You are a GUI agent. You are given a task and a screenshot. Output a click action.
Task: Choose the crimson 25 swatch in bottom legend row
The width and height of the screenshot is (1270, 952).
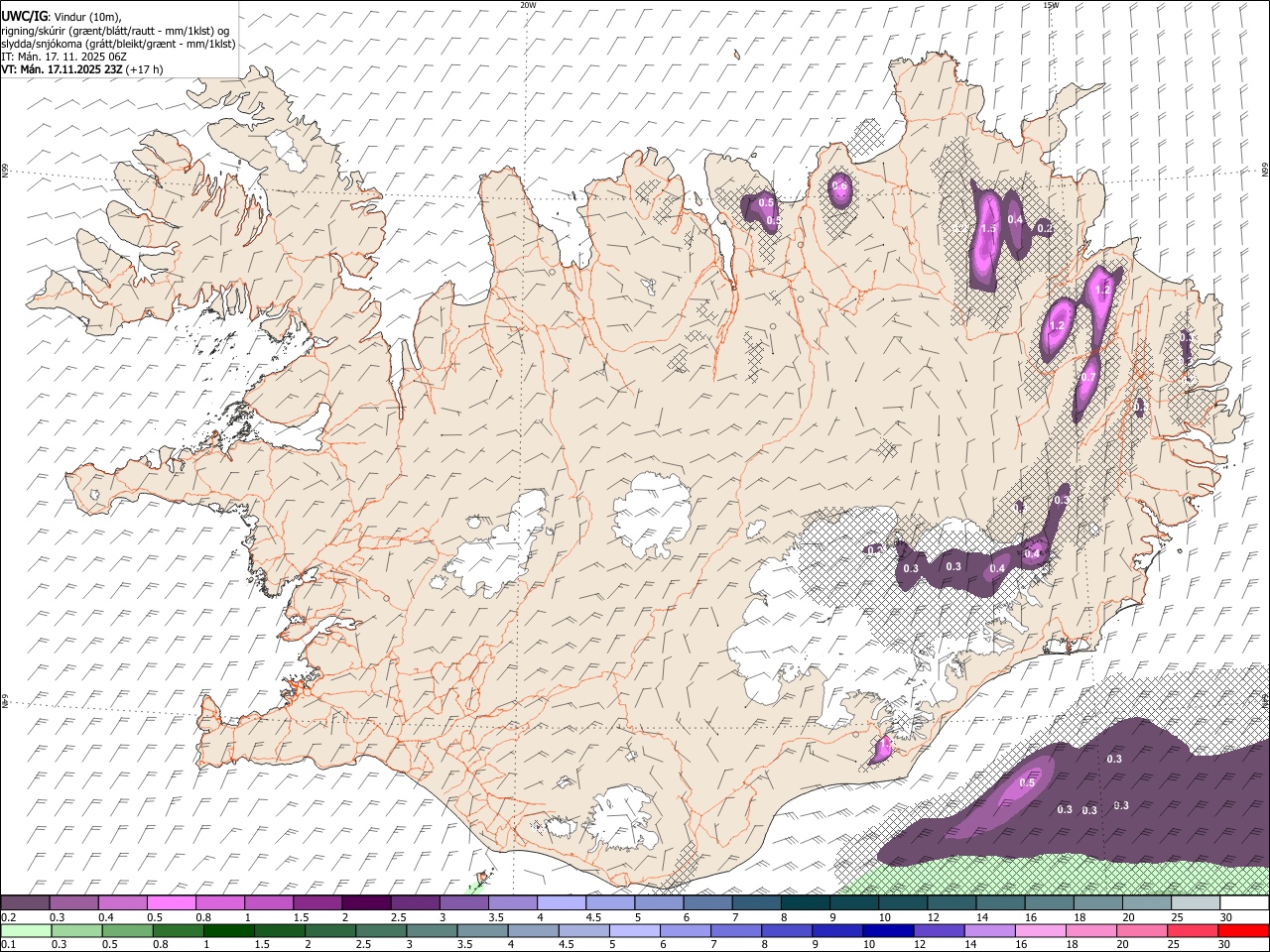(x=1193, y=931)
